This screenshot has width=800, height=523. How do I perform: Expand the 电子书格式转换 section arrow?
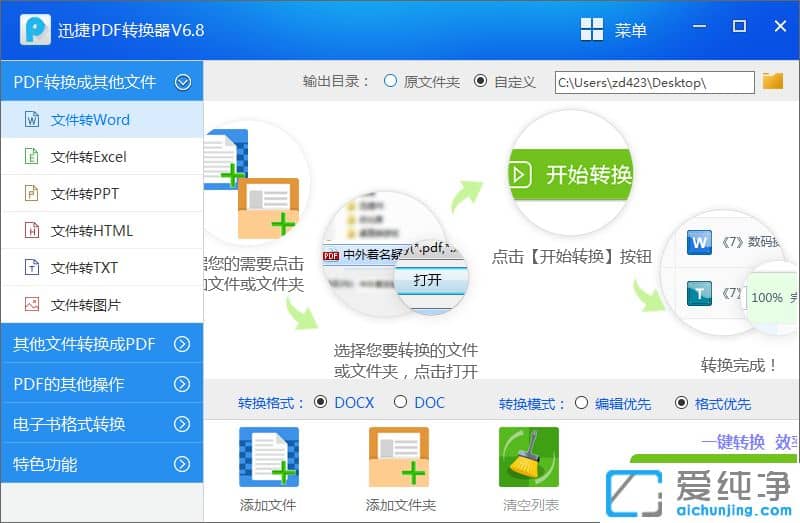tap(182, 424)
